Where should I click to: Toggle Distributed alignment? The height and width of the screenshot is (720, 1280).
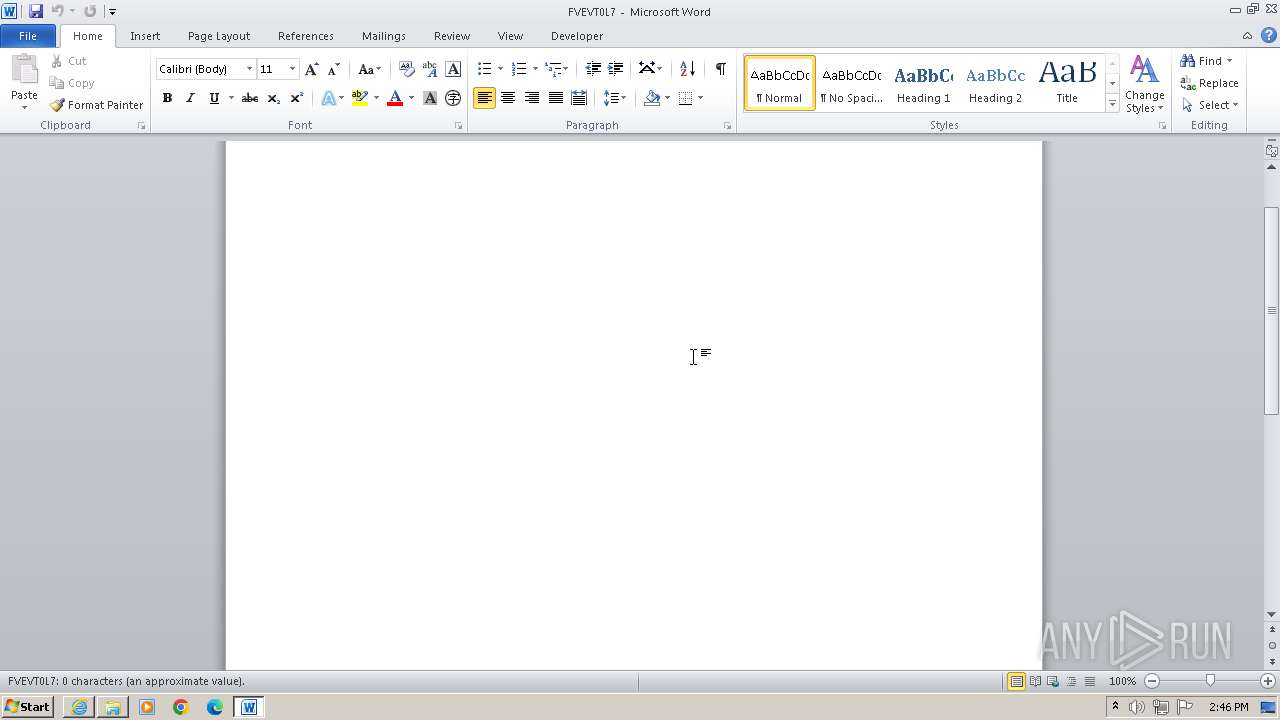[578, 98]
